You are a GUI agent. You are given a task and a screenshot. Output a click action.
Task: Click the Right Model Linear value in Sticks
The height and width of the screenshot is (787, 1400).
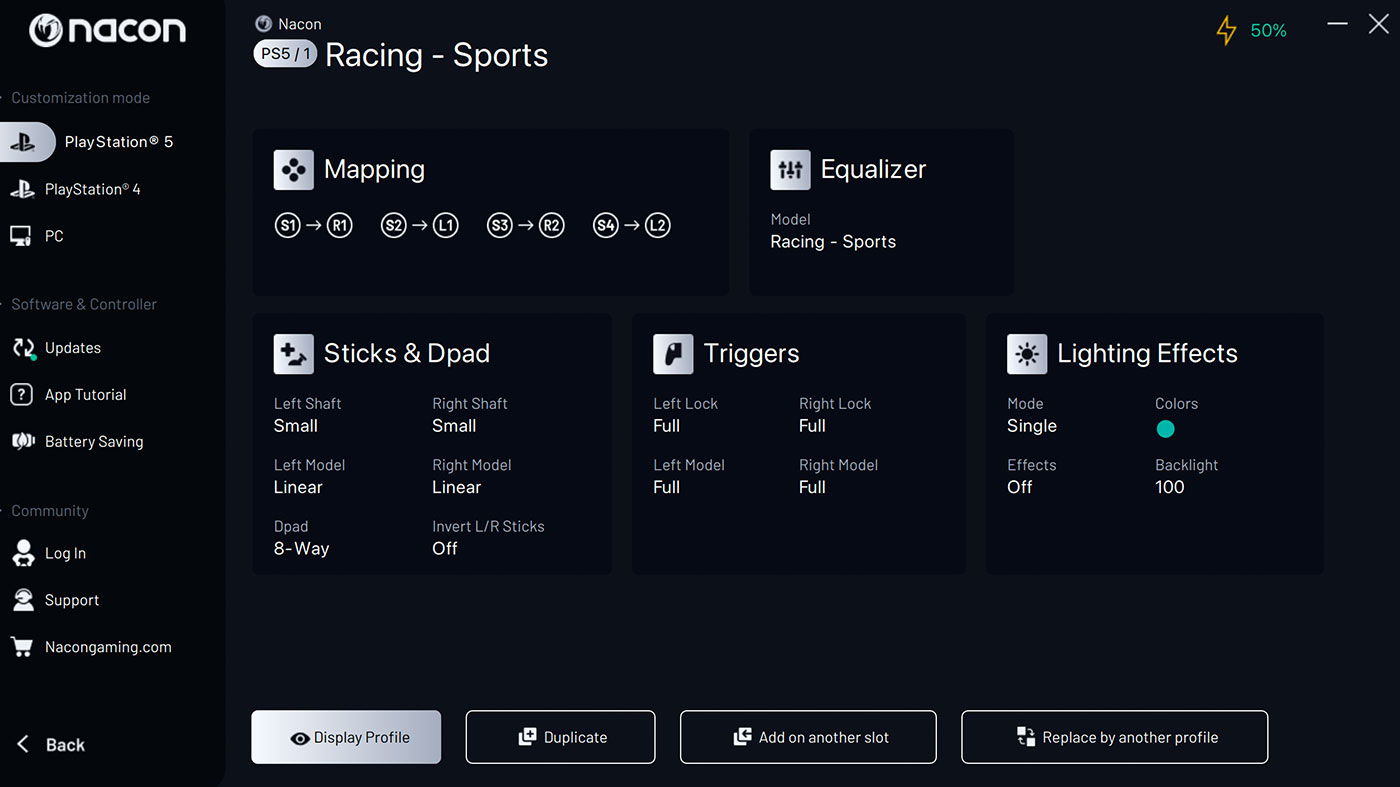point(457,488)
